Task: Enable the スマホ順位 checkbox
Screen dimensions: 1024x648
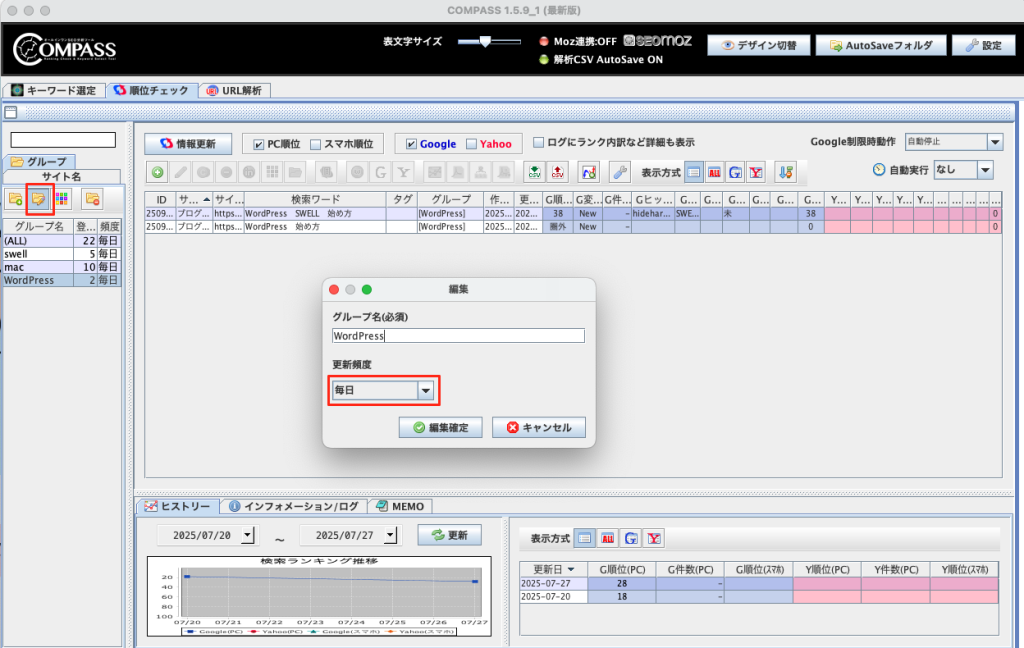Action: pyautogui.click(x=316, y=144)
